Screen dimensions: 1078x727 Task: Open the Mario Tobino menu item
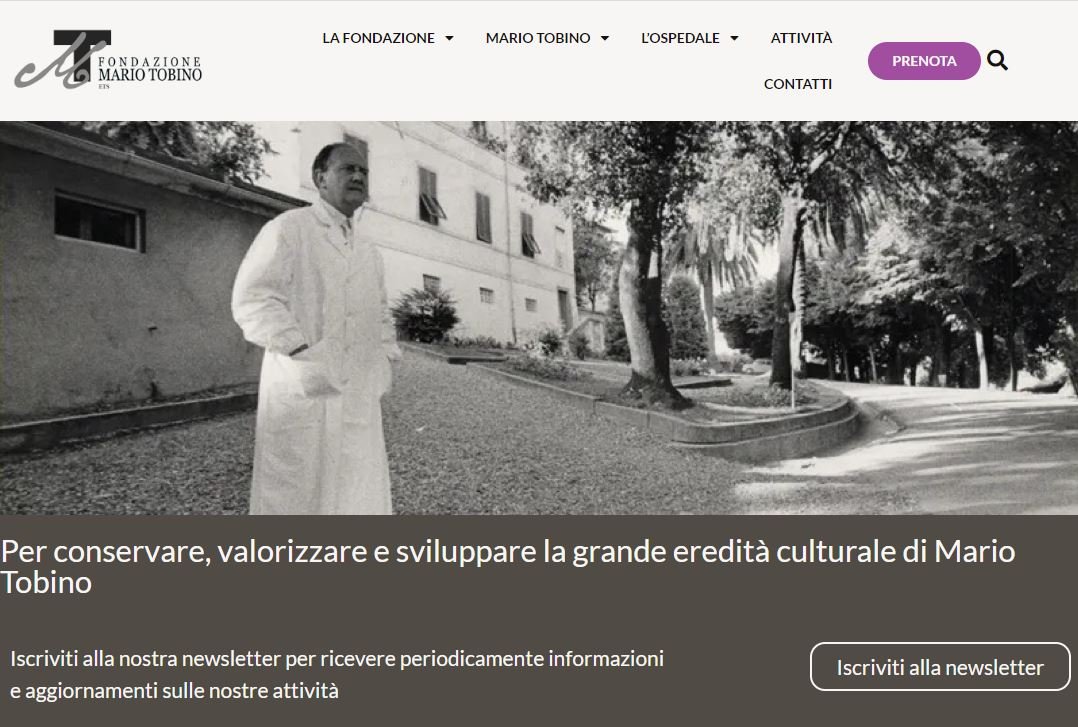pos(538,38)
